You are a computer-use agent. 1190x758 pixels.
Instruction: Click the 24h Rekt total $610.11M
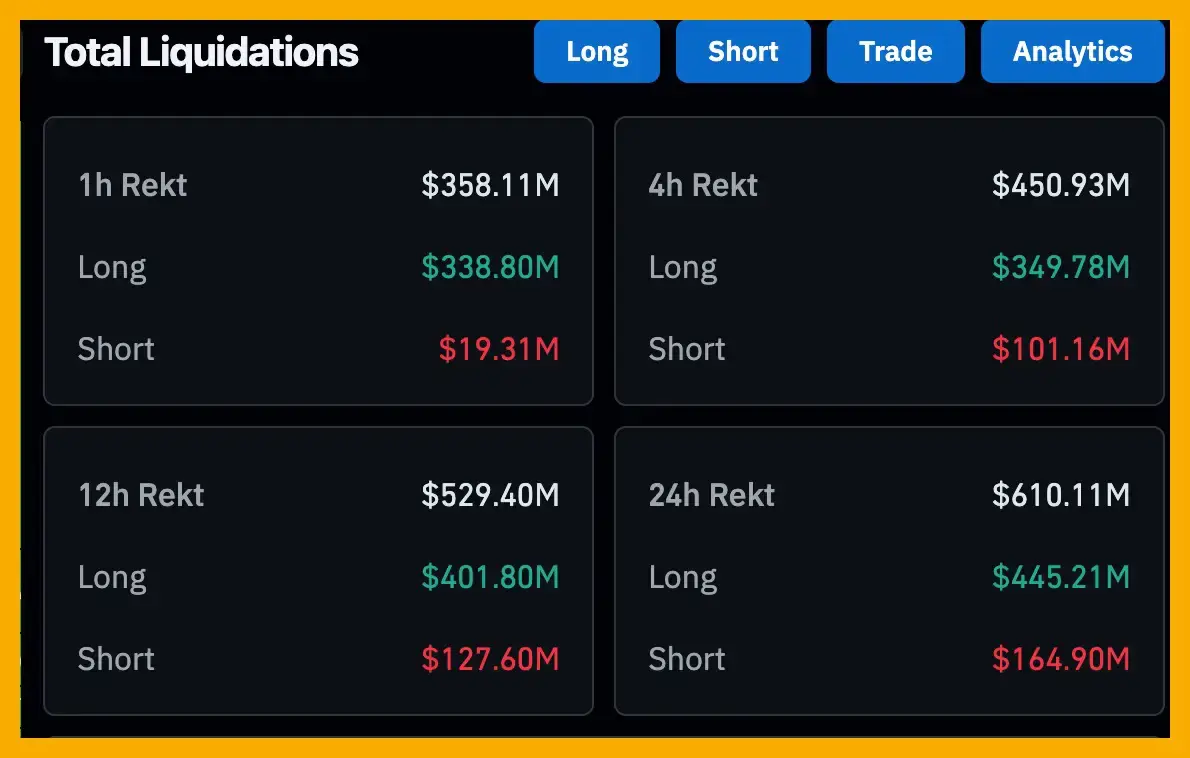[x=1061, y=495]
